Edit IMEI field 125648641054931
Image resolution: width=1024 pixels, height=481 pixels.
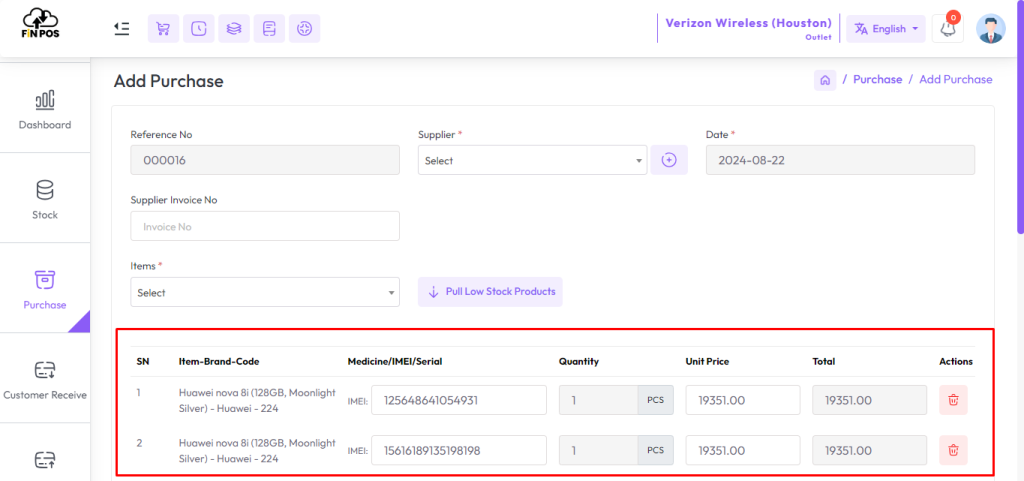[x=458, y=400]
